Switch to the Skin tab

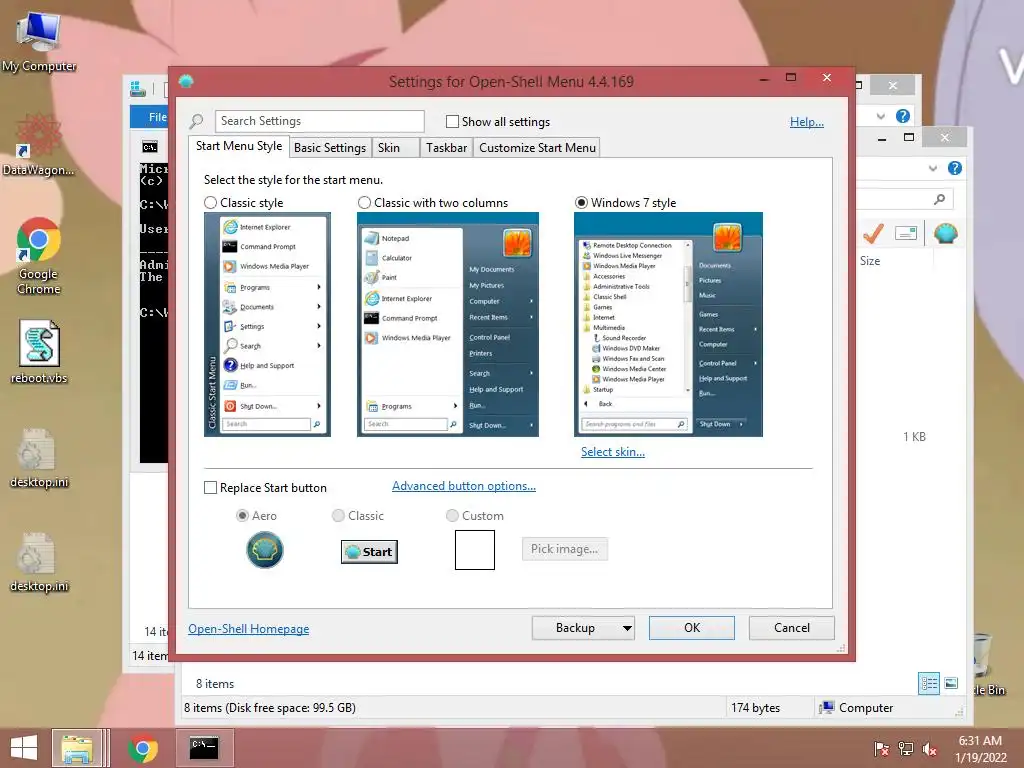coord(395,148)
